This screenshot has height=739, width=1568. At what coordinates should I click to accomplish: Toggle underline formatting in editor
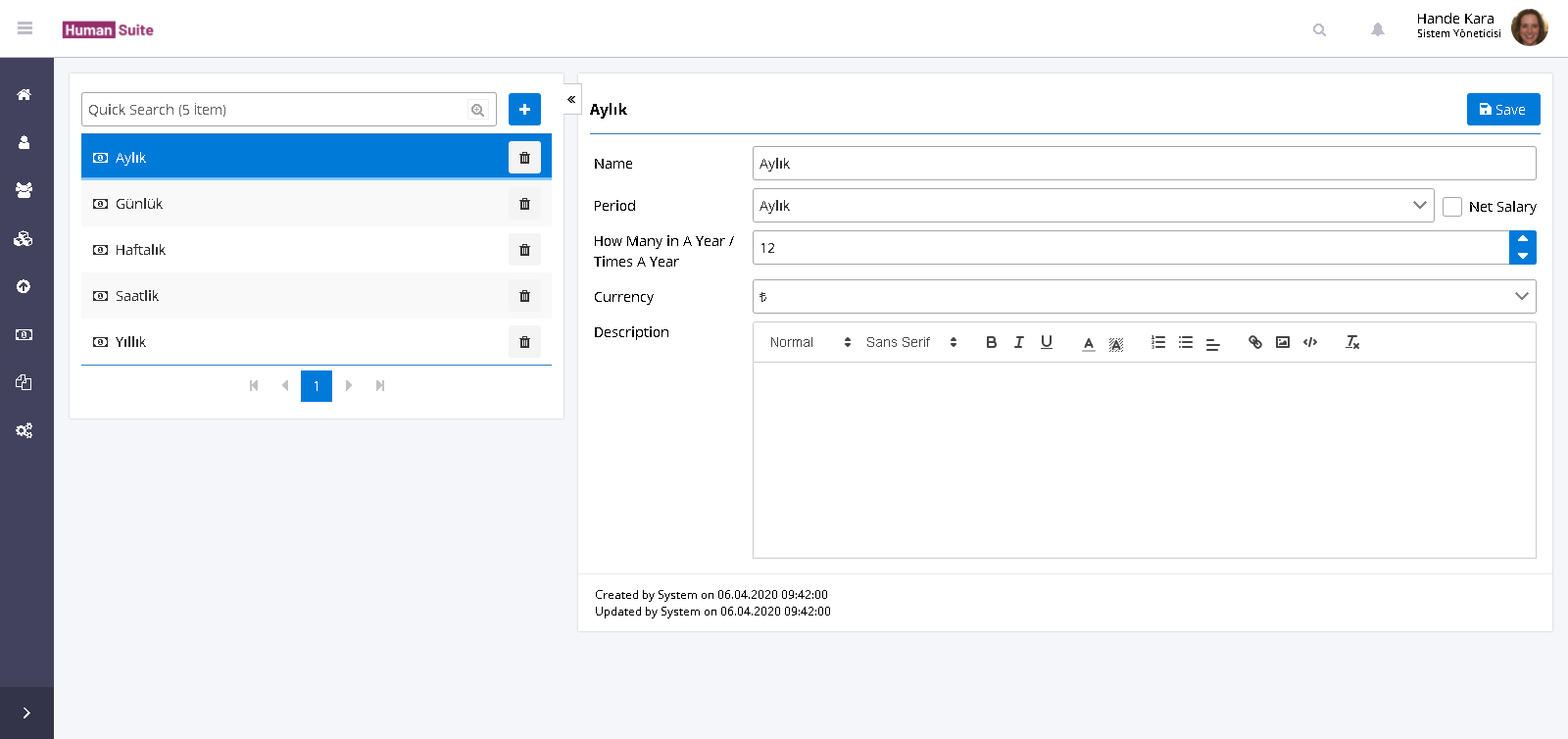pos(1047,342)
